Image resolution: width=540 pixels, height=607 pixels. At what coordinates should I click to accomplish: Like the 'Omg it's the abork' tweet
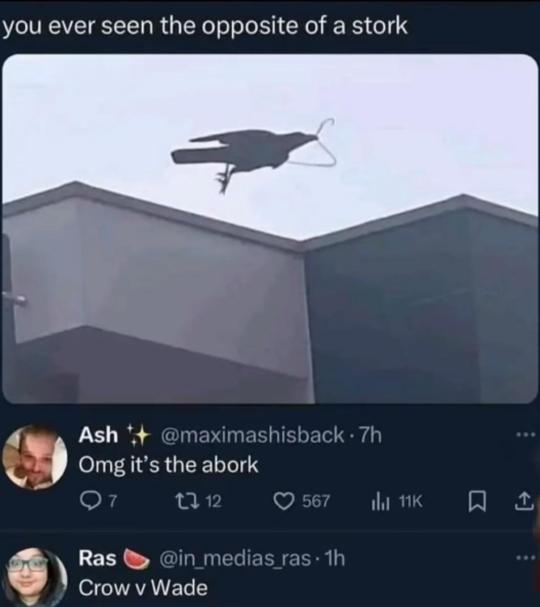284,501
